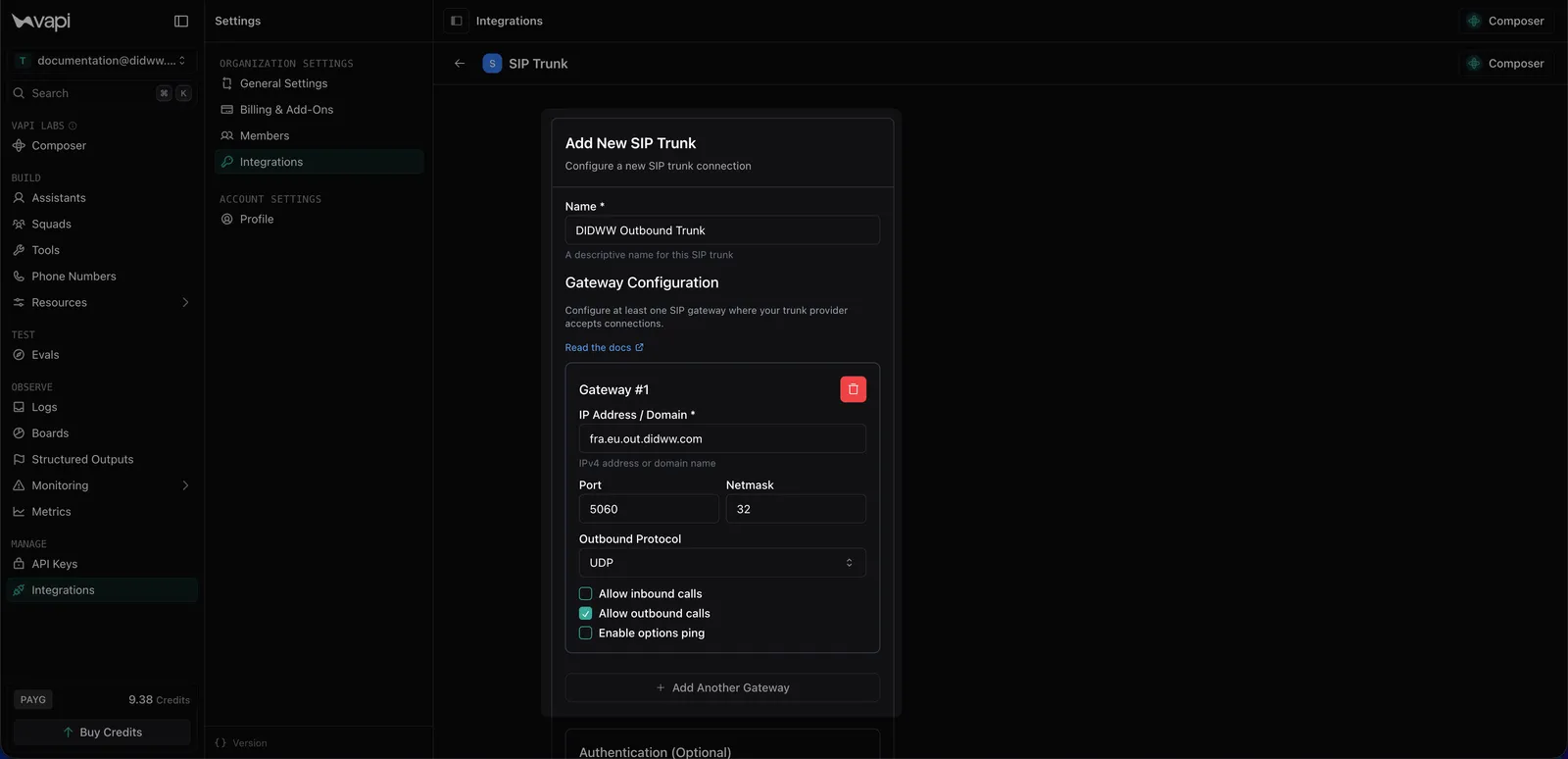The height and width of the screenshot is (759, 1568).
Task: Click the top-right Composer button in header
Action: pyautogui.click(x=1506, y=21)
